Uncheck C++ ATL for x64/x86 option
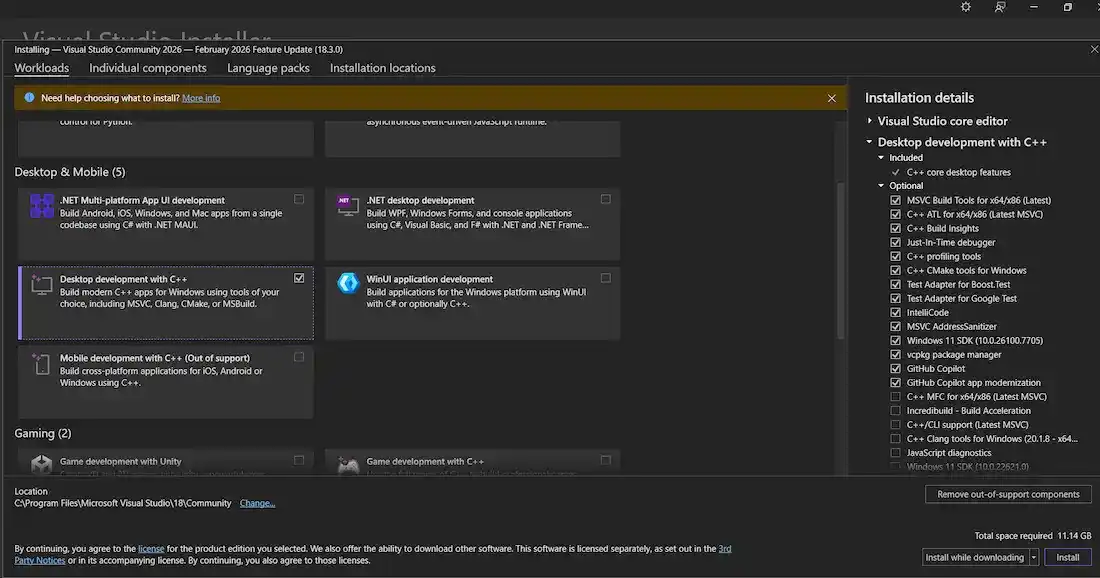 pos(895,214)
